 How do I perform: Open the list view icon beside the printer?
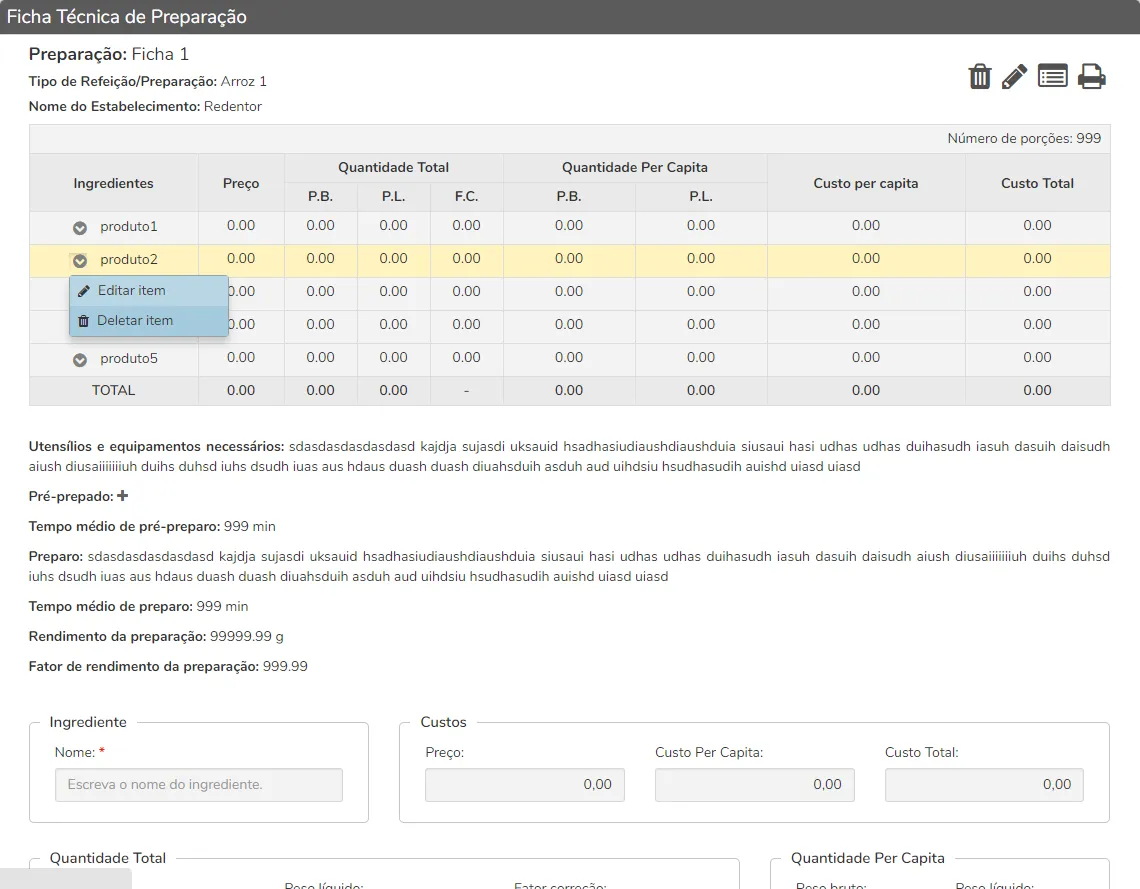tap(1052, 76)
